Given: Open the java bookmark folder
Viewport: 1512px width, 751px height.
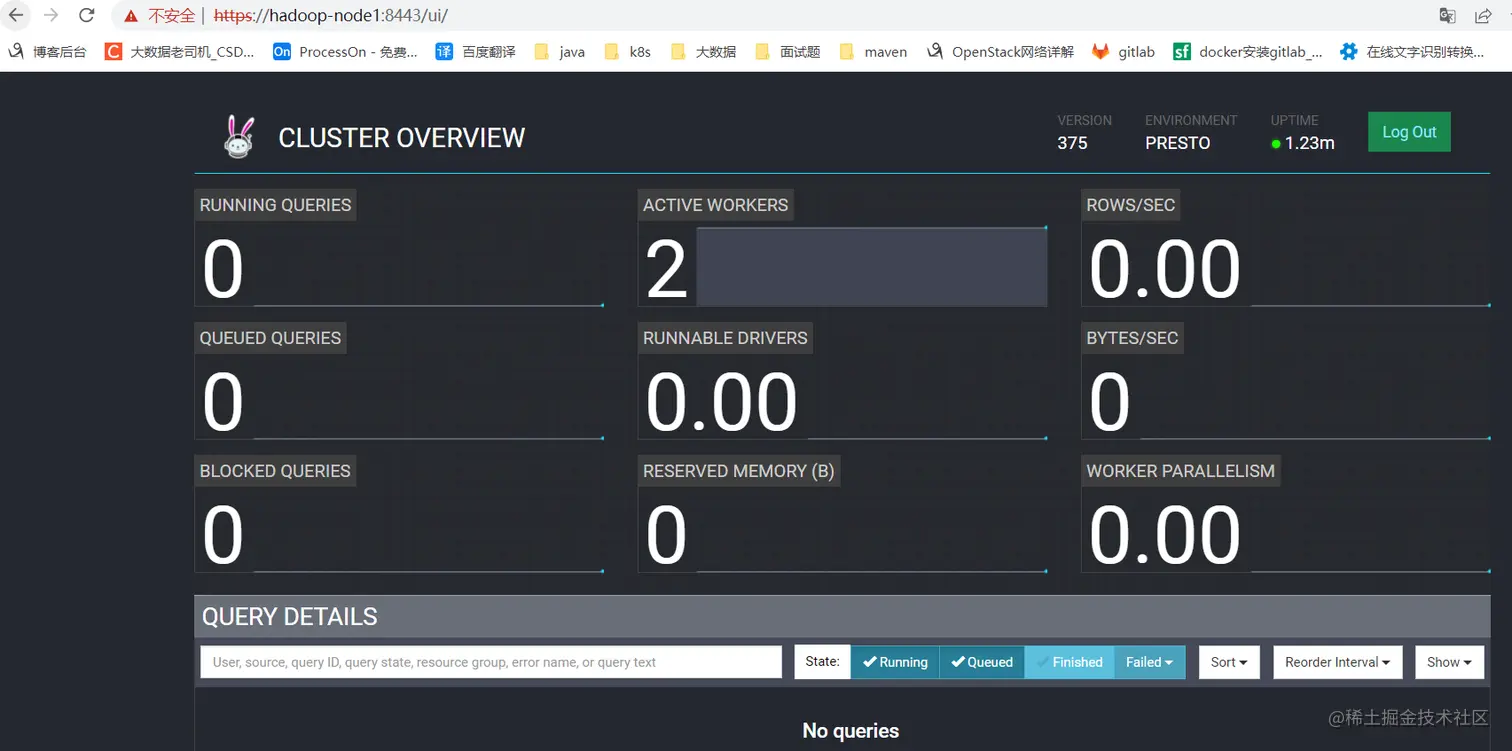Looking at the screenshot, I should [560, 51].
